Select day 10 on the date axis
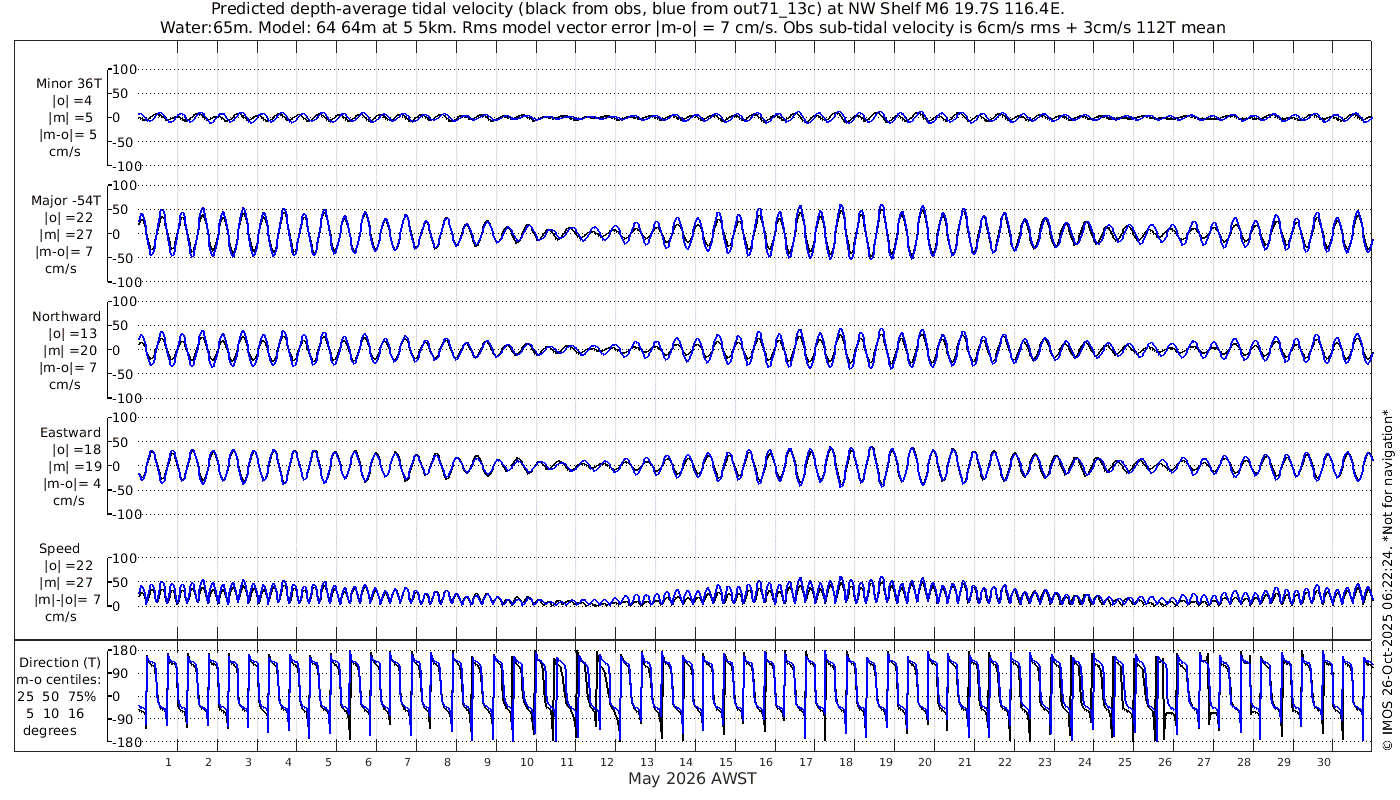Image resolution: width=1400 pixels, height=800 pixels. [x=527, y=762]
